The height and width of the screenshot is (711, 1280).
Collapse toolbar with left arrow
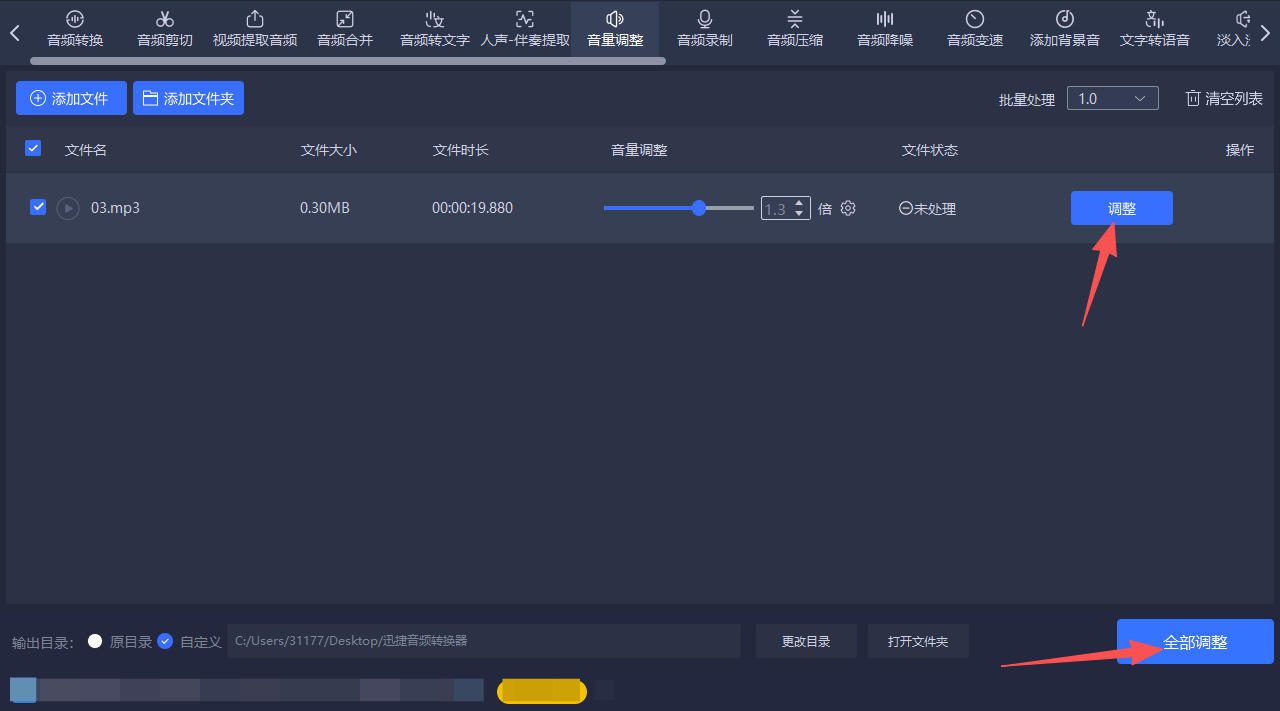(13, 31)
